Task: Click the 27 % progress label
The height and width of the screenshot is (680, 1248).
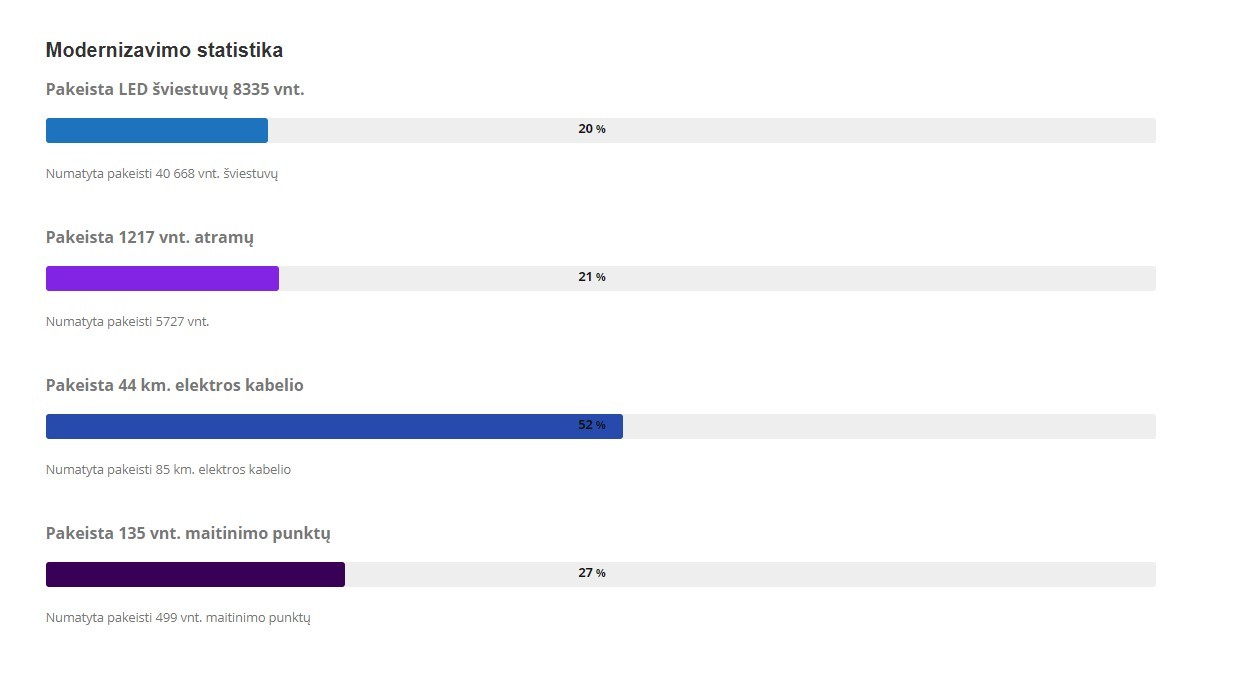Action: pos(591,573)
